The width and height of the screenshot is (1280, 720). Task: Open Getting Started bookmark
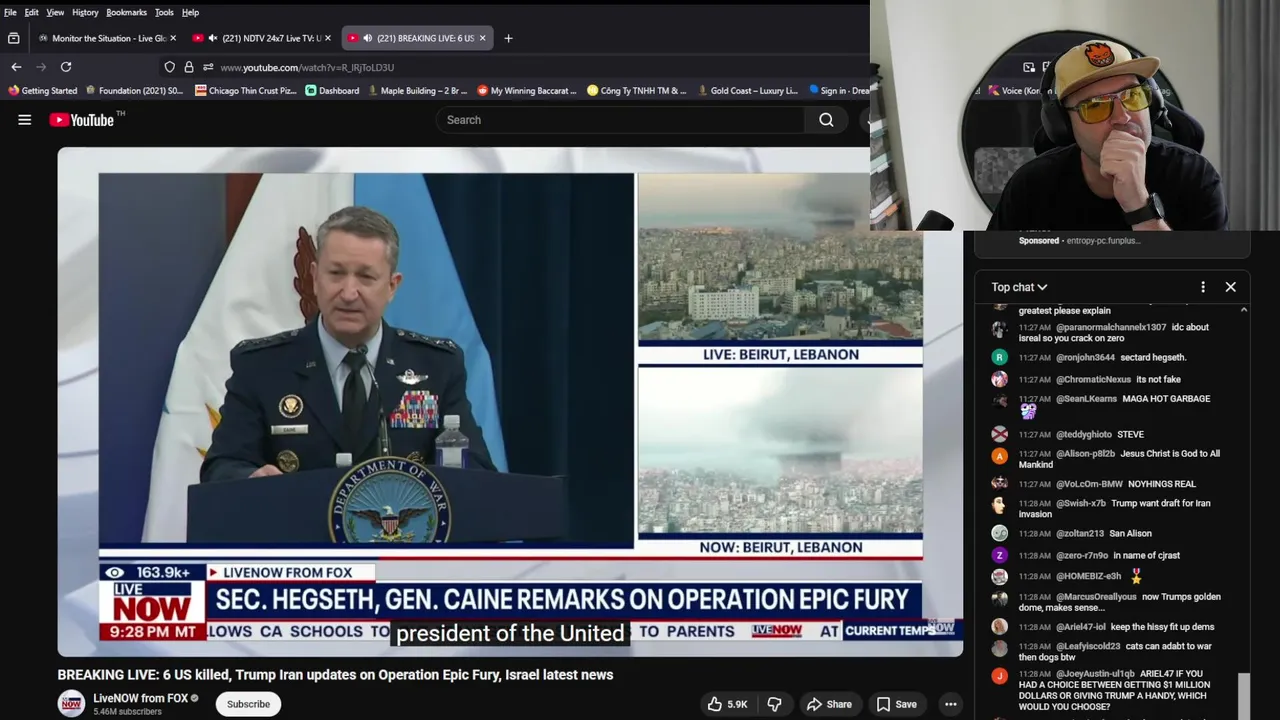click(x=42, y=90)
